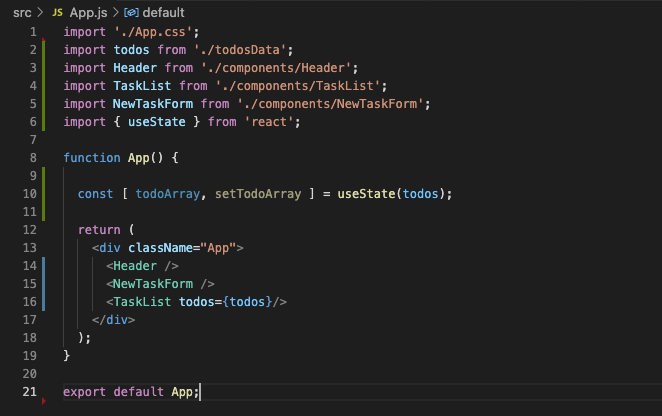The height and width of the screenshot is (416, 662).
Task: Click the './App.css' import string
Action: pos(153,32)
